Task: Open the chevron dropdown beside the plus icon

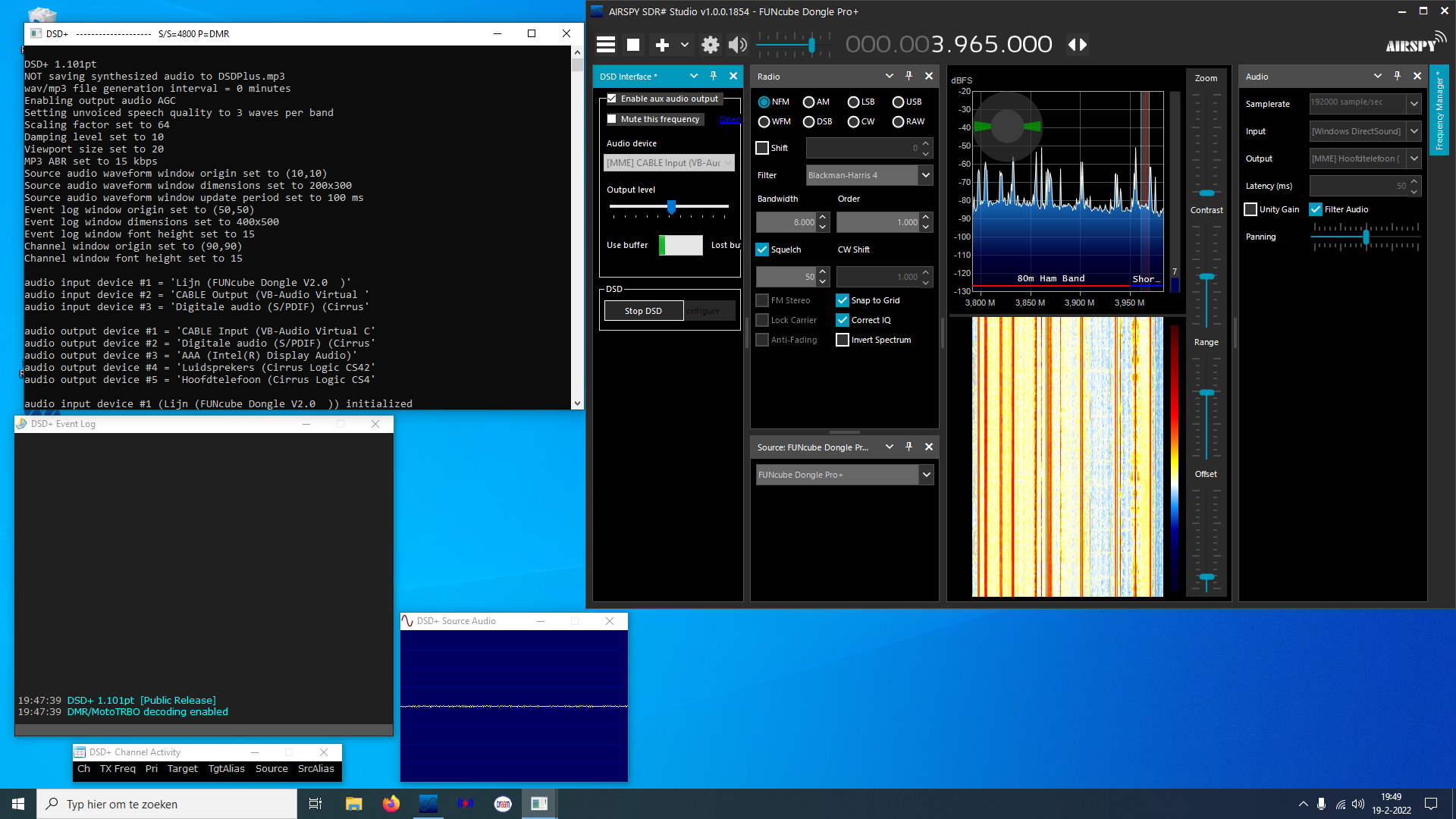Action: (685, 45)
